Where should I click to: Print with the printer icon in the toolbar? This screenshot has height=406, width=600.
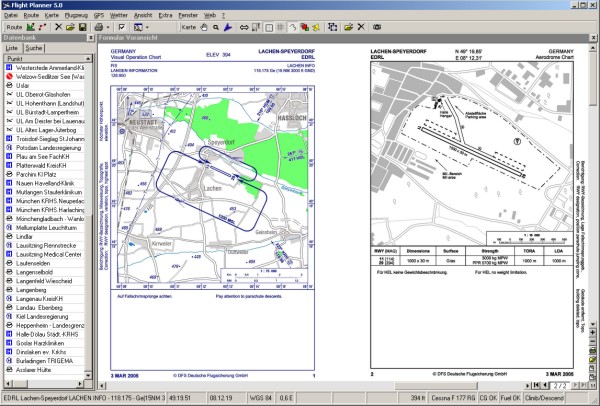point(98,27)
